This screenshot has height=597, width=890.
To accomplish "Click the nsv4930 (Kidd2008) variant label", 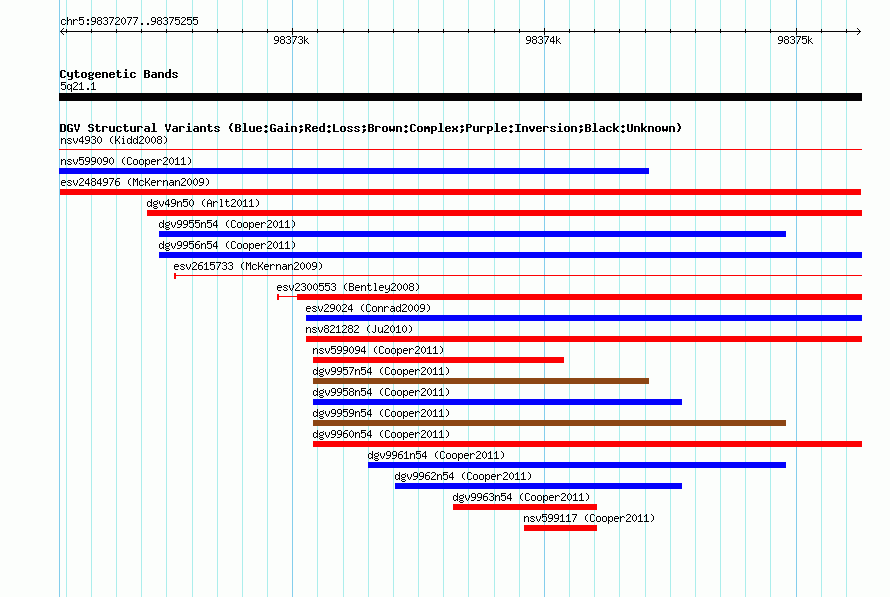I will 114,140.
